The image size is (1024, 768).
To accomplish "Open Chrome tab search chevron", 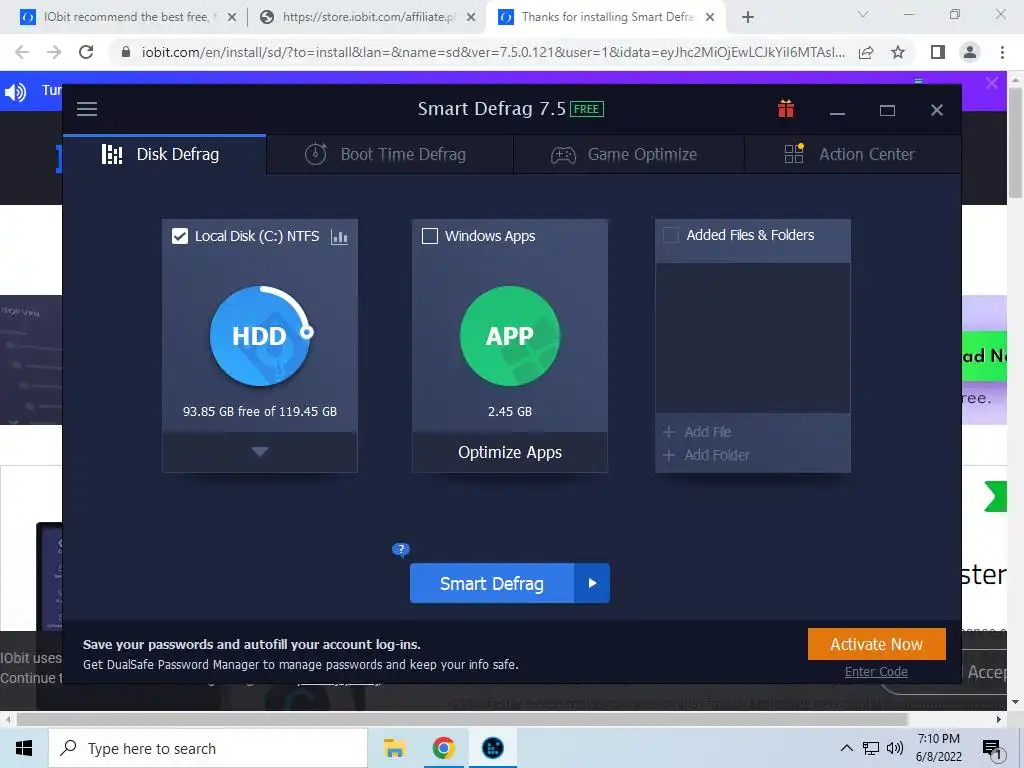I will click(x=863, y=14).
